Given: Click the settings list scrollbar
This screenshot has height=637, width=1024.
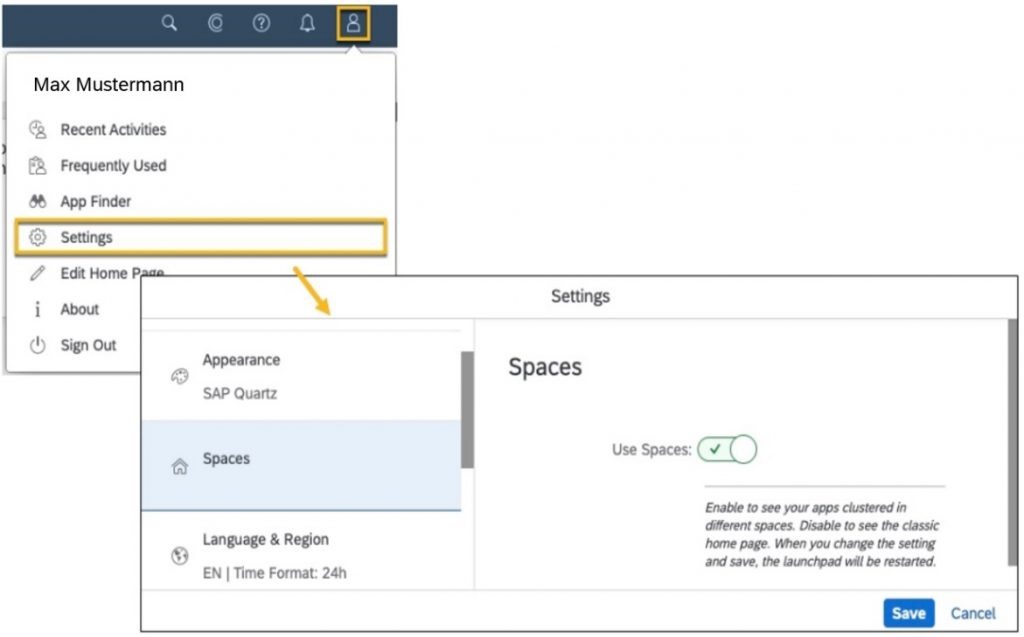Looking at the screenshot, I should click(x=466, y=410).
